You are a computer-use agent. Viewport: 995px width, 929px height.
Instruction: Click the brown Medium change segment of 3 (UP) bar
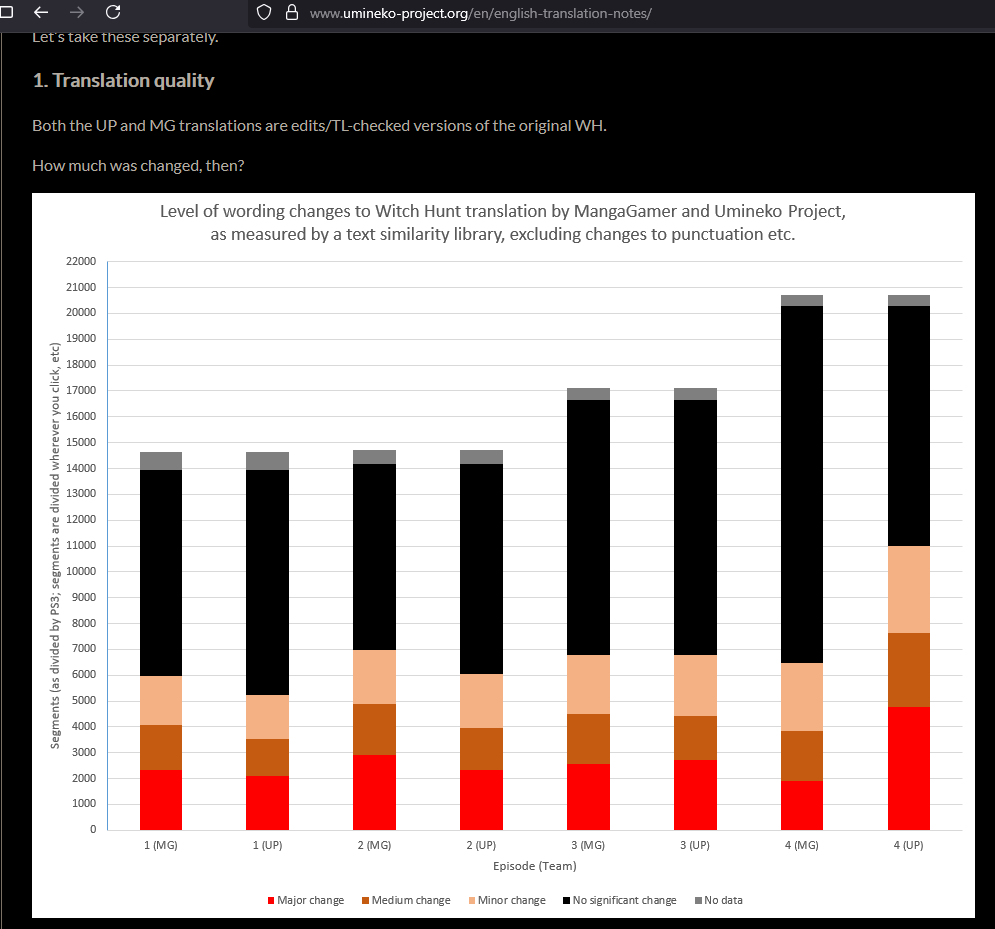(x=695, y=738)
